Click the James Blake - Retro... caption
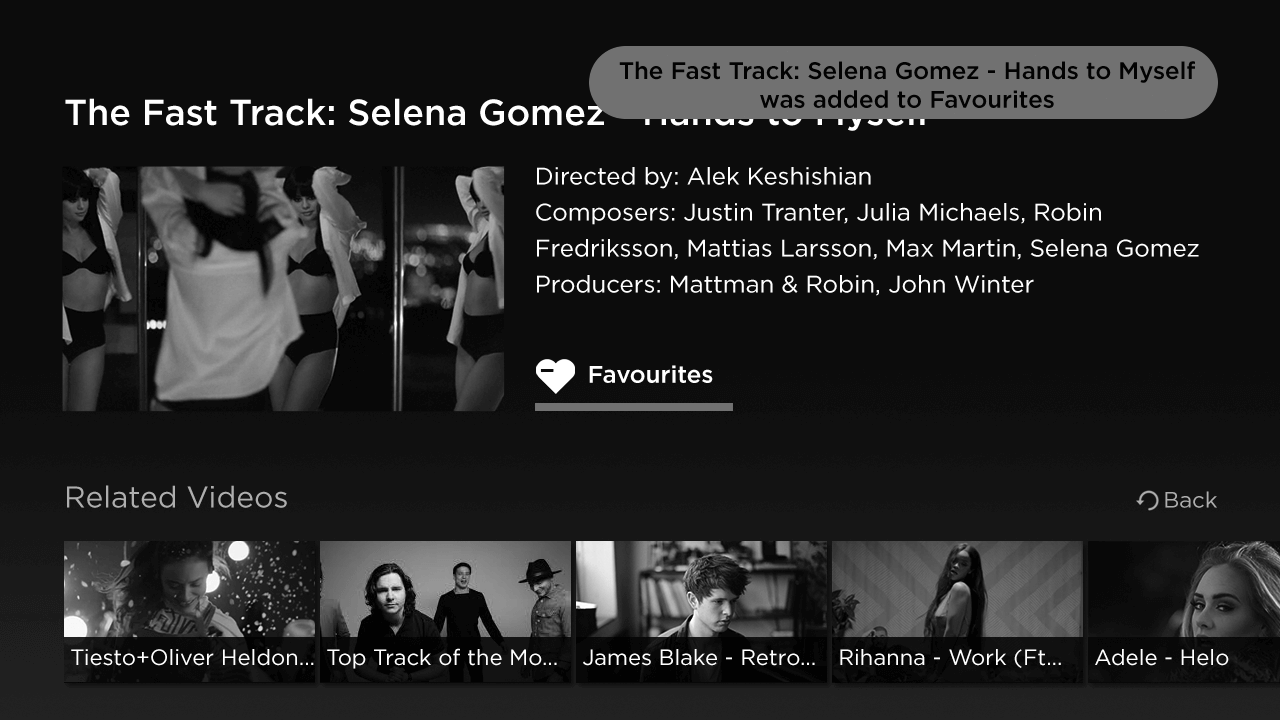 (x=699, y=658)
